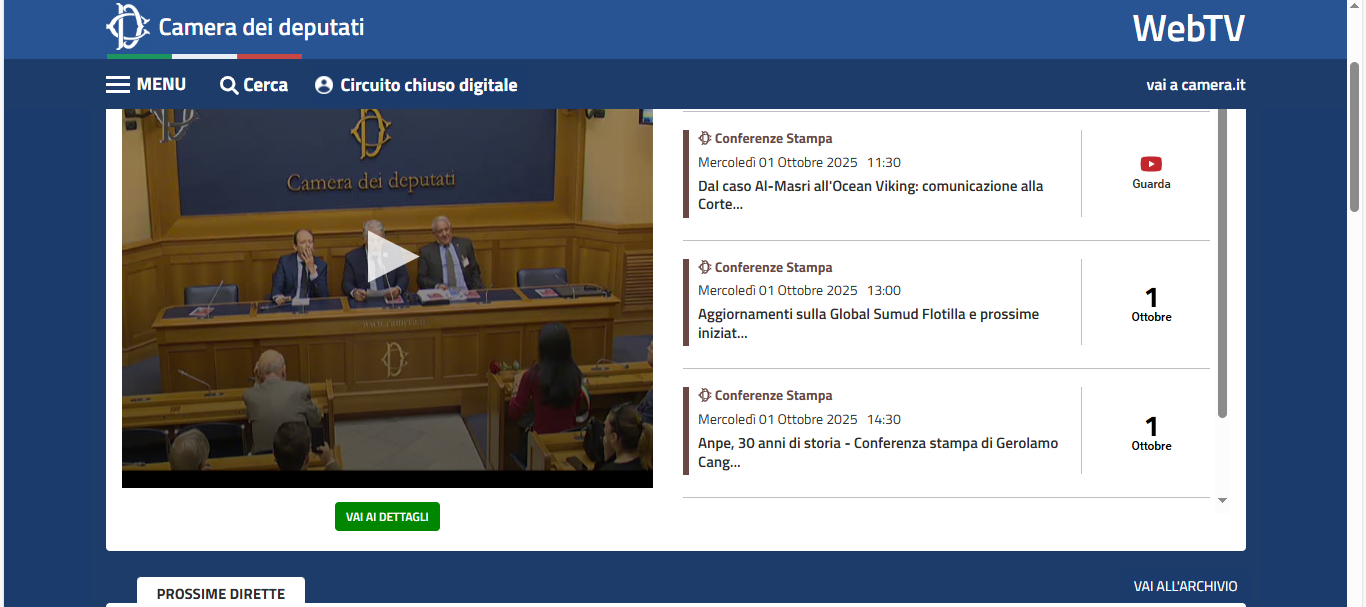Click the VAI AI DETTAGLI button
The width and height of the screenshot is (1366, 607).
(387, 517)
